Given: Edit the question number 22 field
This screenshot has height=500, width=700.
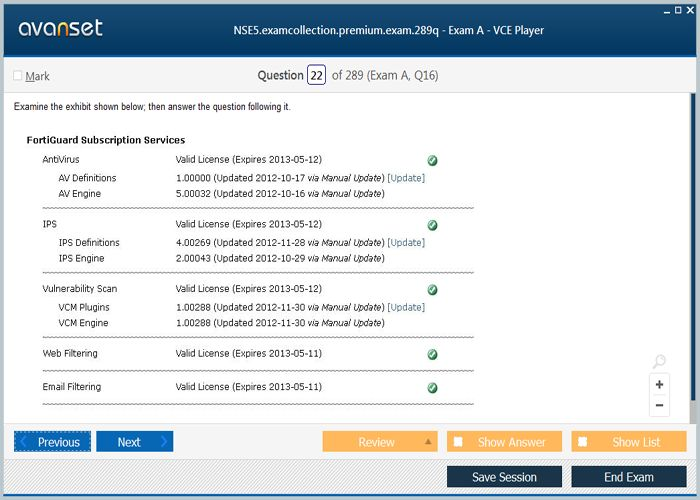Looking at the screenshot, I should [316, 76].
